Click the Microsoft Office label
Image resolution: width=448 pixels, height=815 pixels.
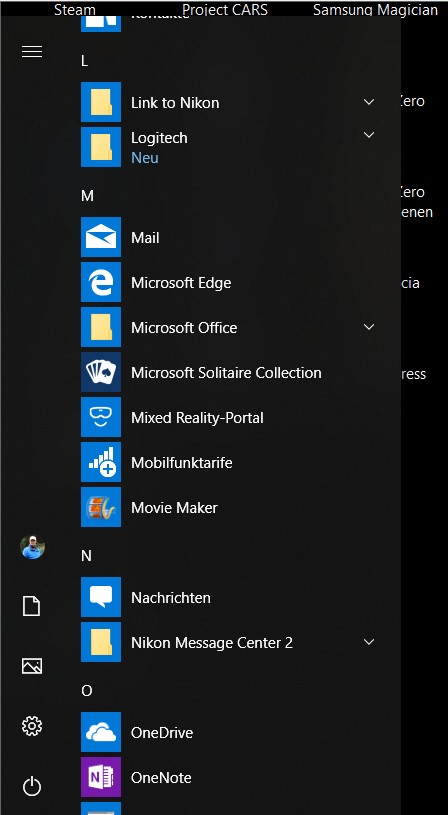click(x=184, y=328)
